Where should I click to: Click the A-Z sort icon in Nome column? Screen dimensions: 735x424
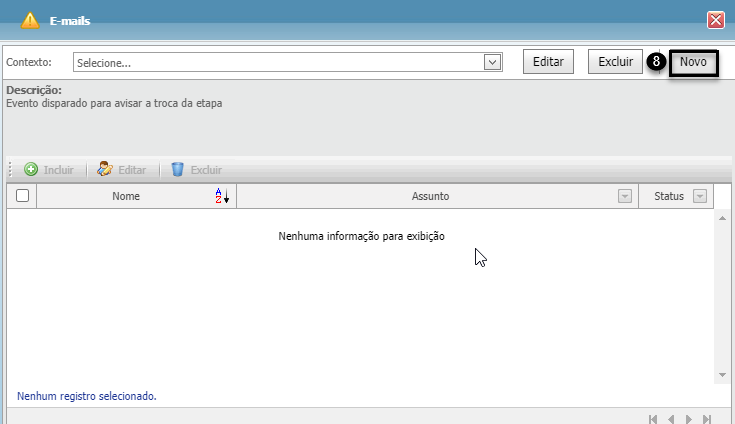[222, 196]
